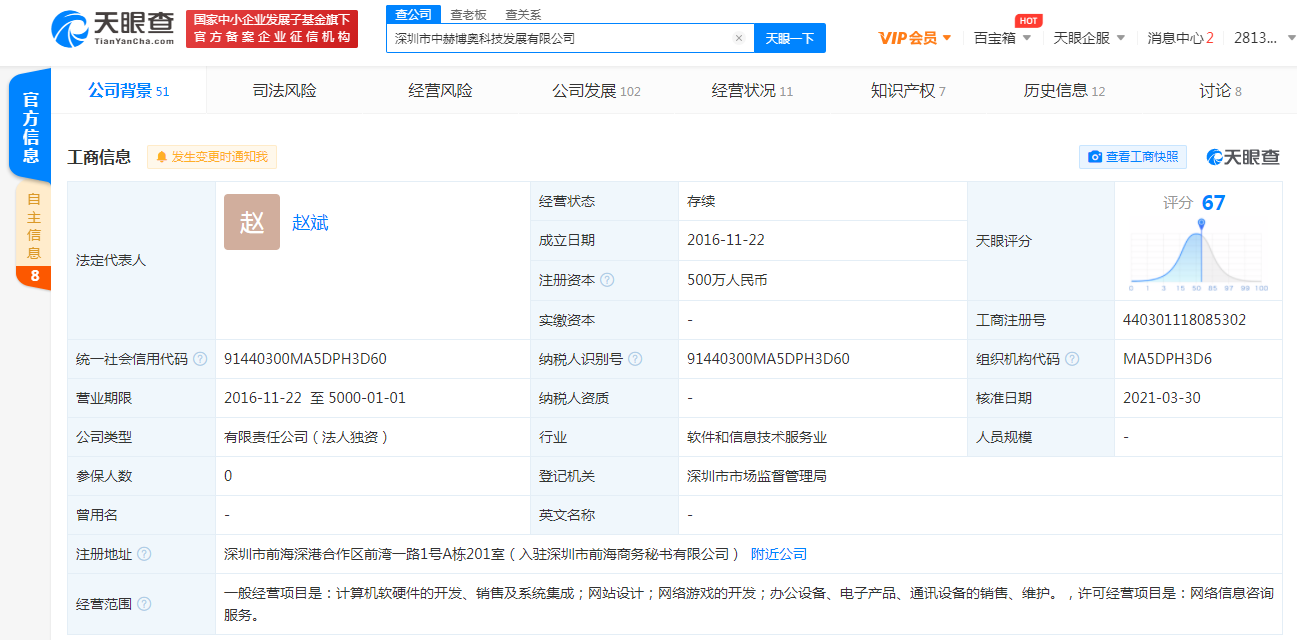Click the help icon next to 纳税人识别号

pyautogui.click(x=637, y=358)
